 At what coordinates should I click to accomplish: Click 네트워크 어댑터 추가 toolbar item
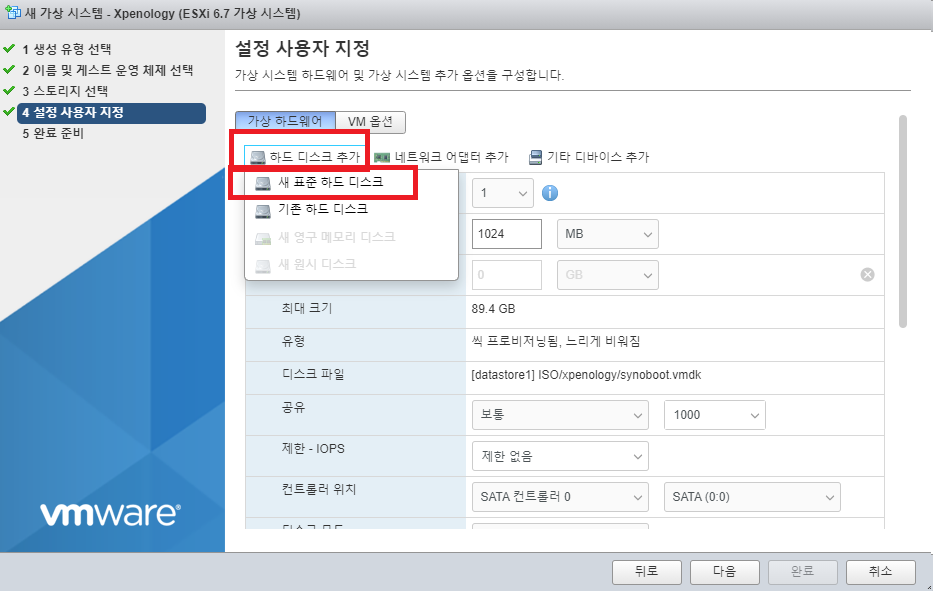(441, 157)
